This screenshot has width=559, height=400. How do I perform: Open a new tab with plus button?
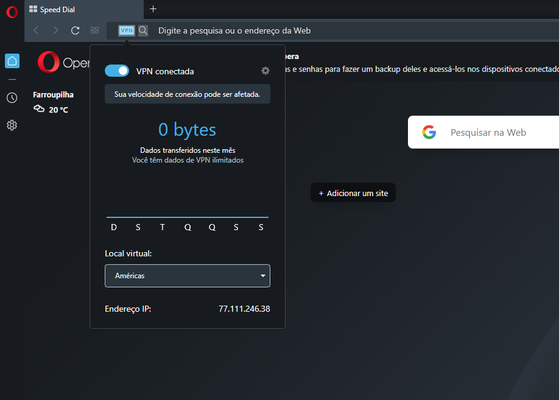tap(153, 9)
